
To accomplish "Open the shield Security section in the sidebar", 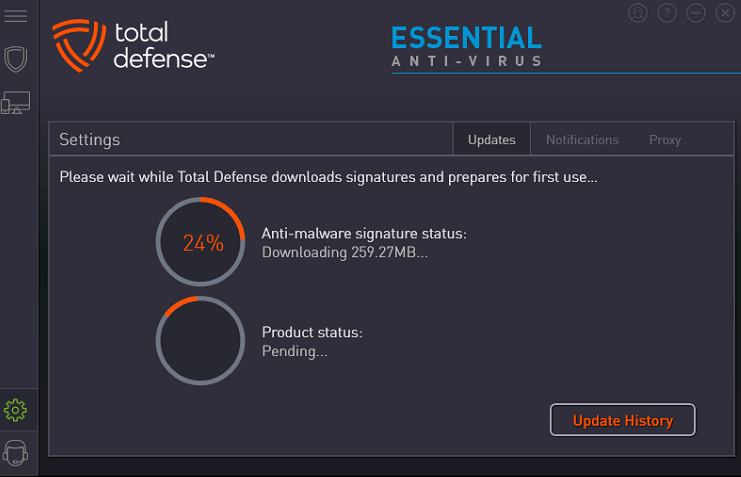I will (16, 59).
